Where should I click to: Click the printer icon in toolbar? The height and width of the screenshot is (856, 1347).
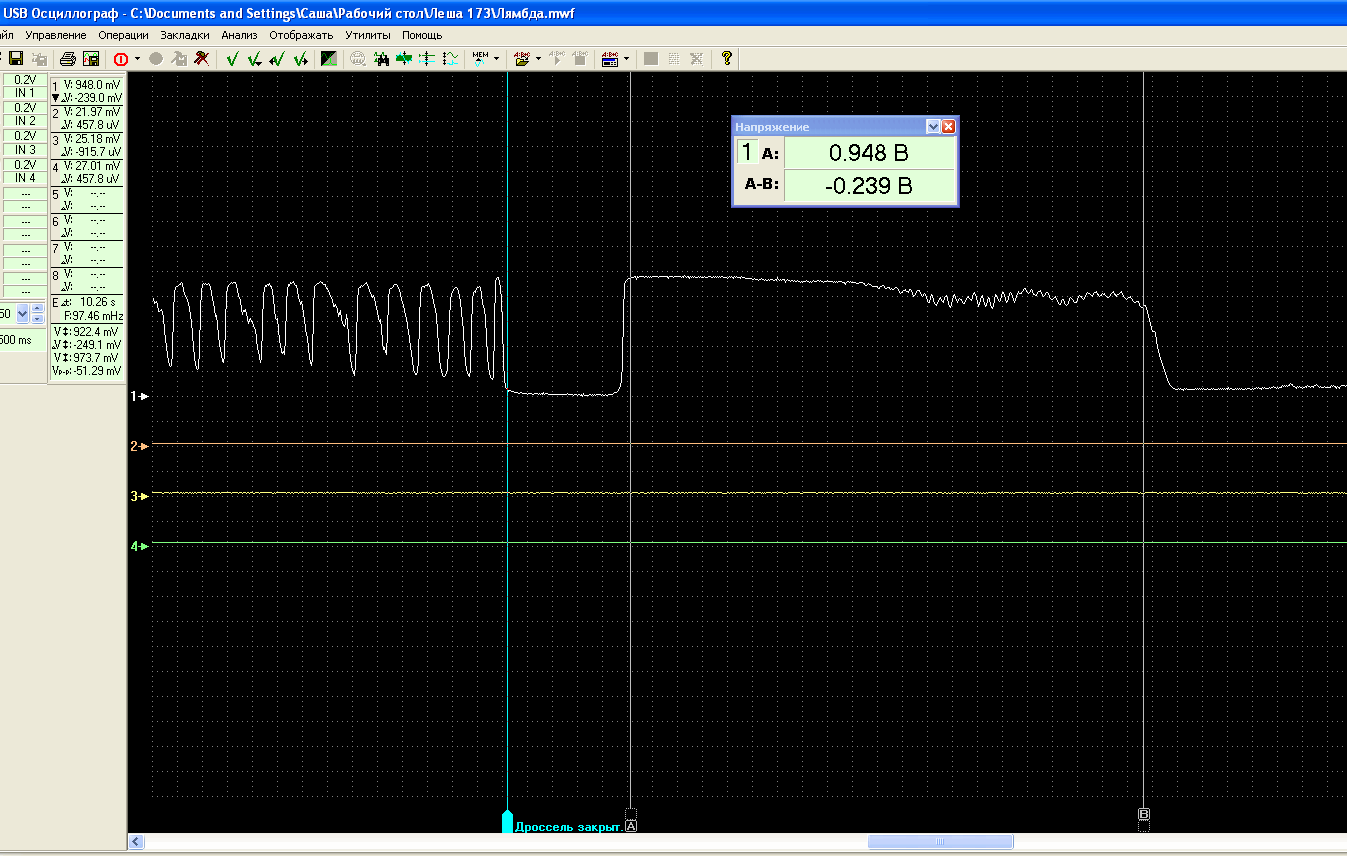coord(67,59)
